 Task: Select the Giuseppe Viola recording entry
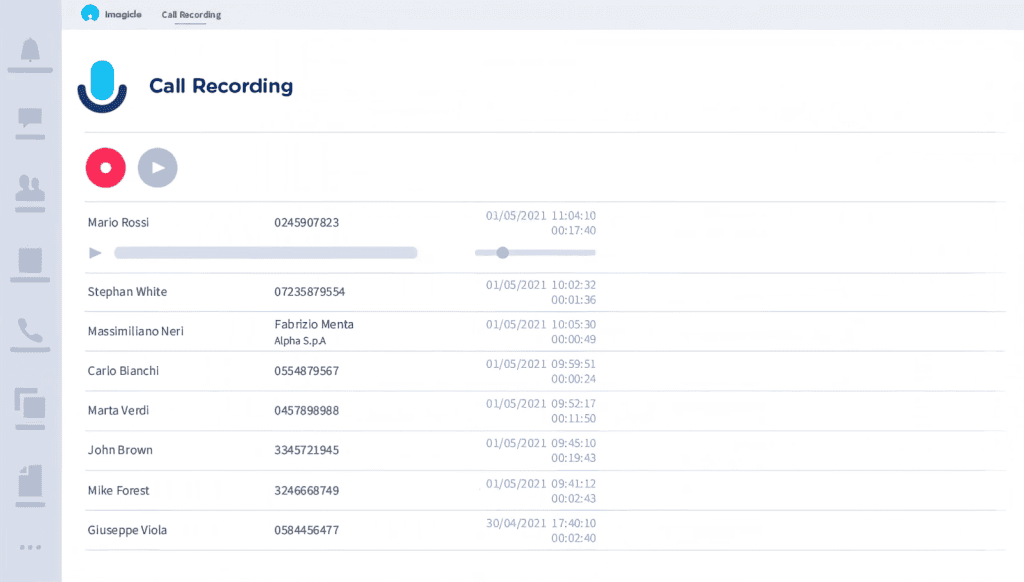127,530
